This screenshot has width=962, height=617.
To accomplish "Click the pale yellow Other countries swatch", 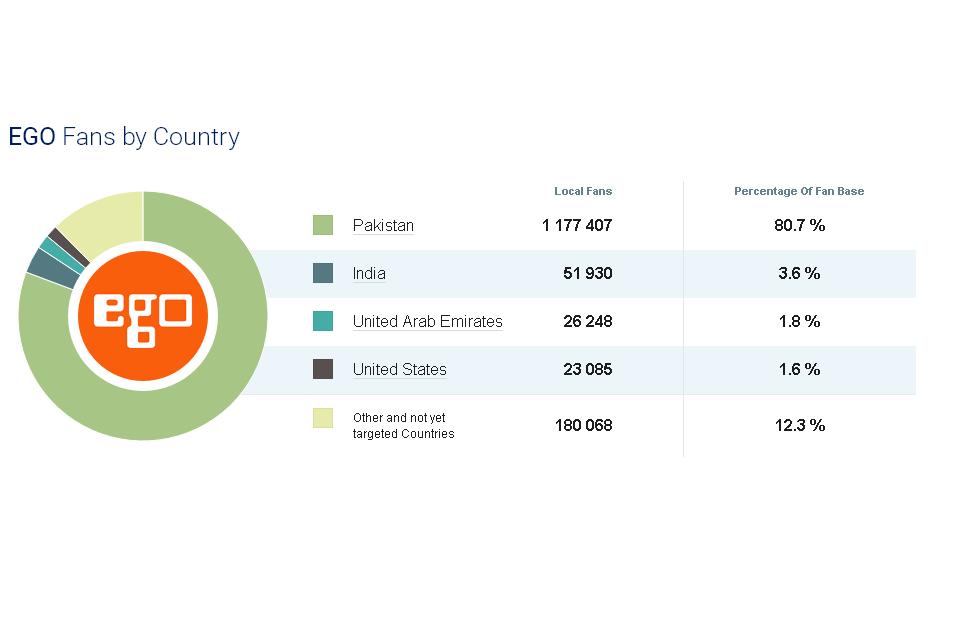I will click(x=322, y=418).
